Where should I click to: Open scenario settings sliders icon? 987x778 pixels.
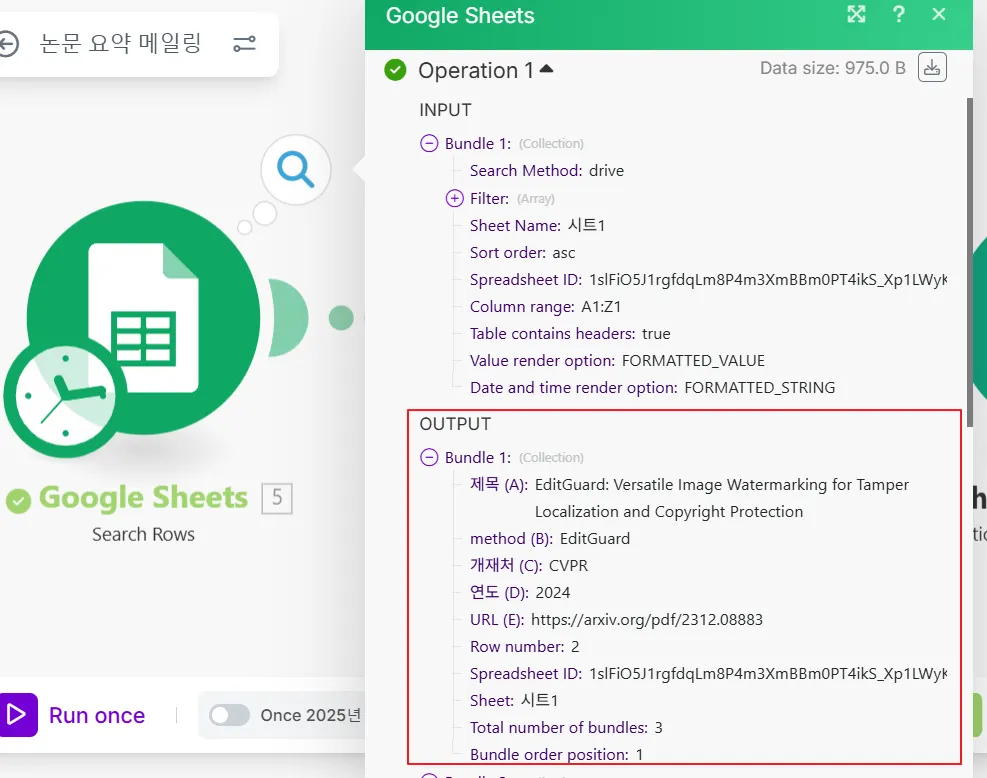point(244,44)
